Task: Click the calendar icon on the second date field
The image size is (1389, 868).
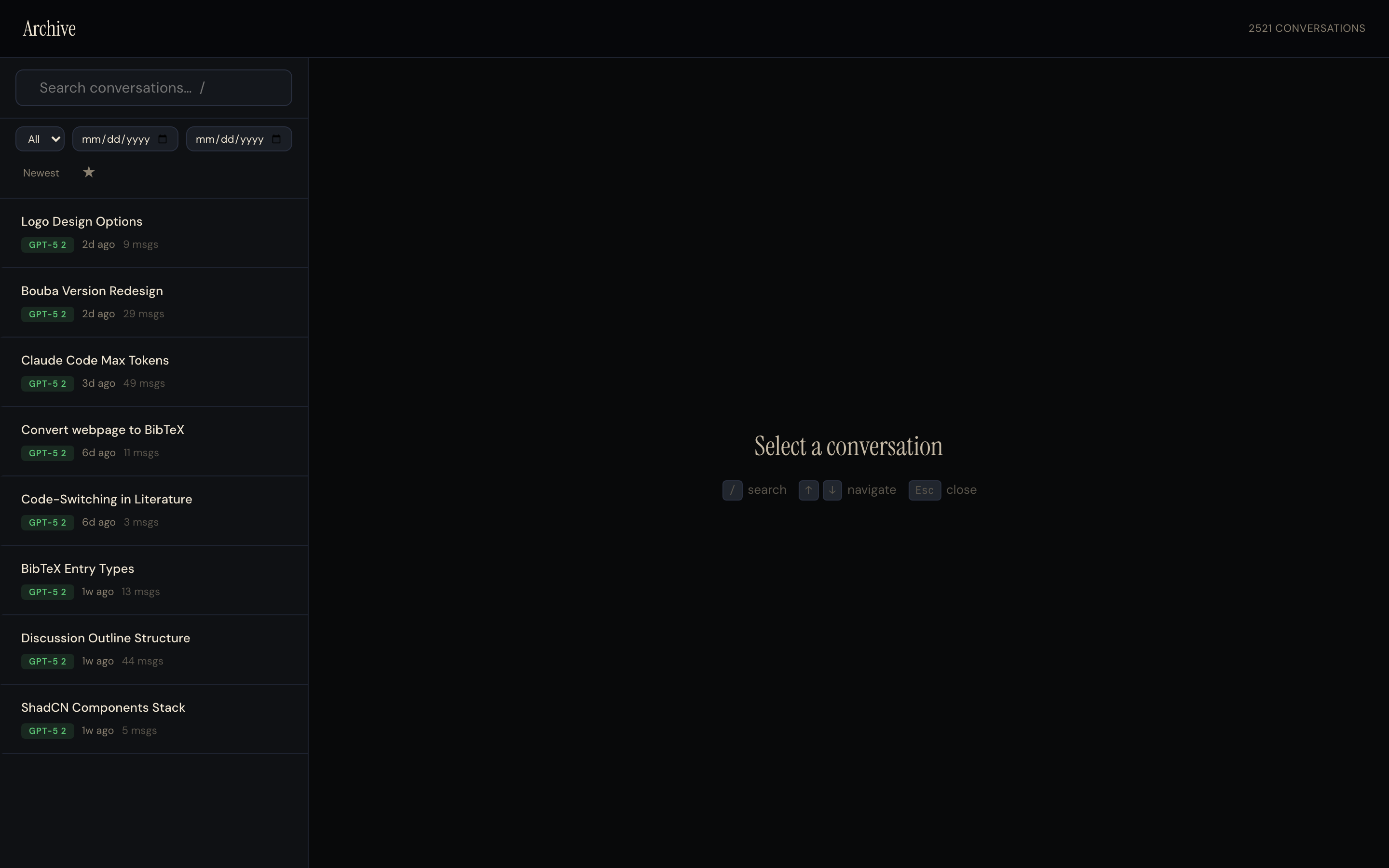Action: pos(276,138)
